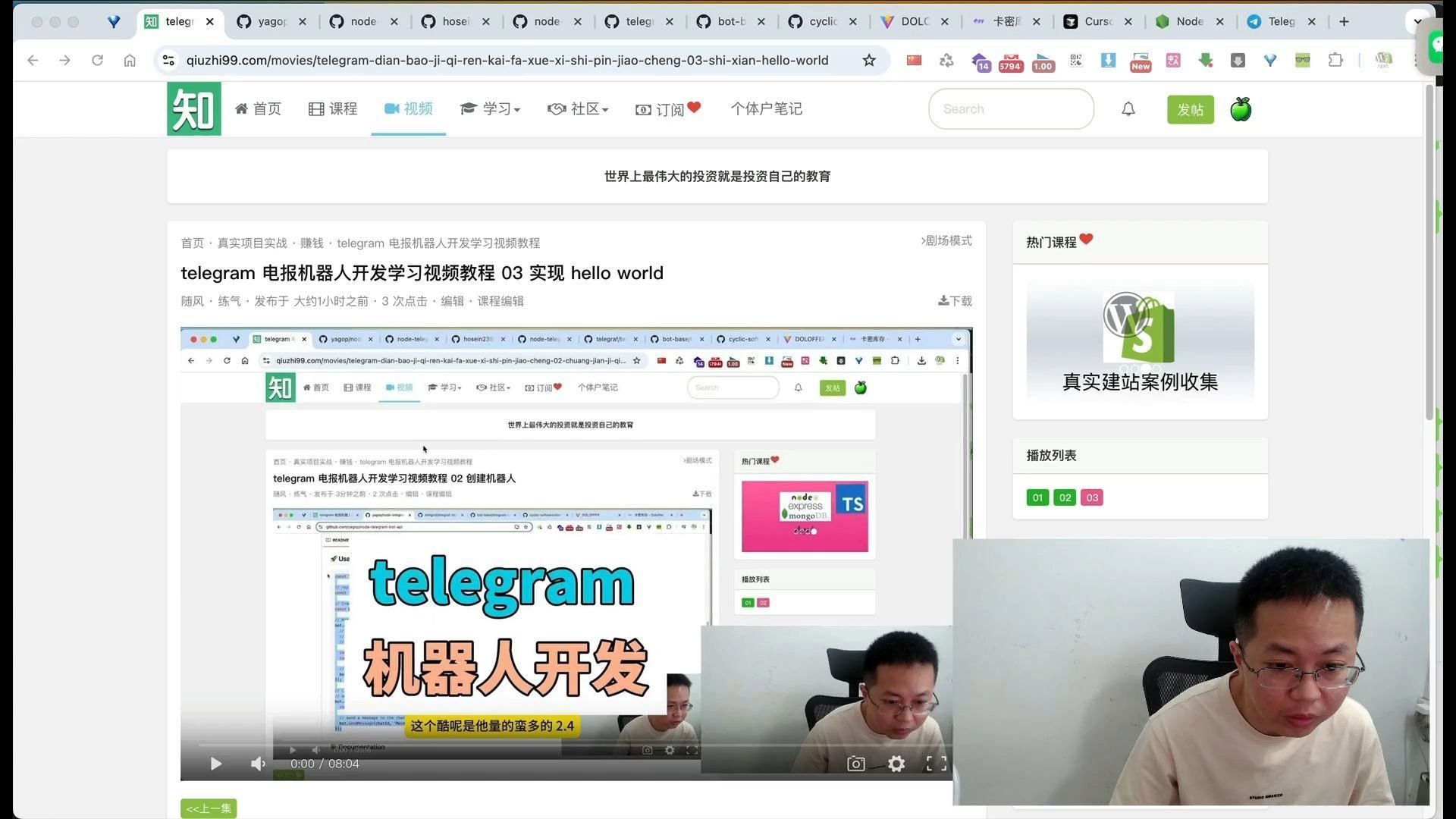This screenshot has height=819, width=1456.
Task: Click the 知 site logo
Action: click(x=193, y=108)
